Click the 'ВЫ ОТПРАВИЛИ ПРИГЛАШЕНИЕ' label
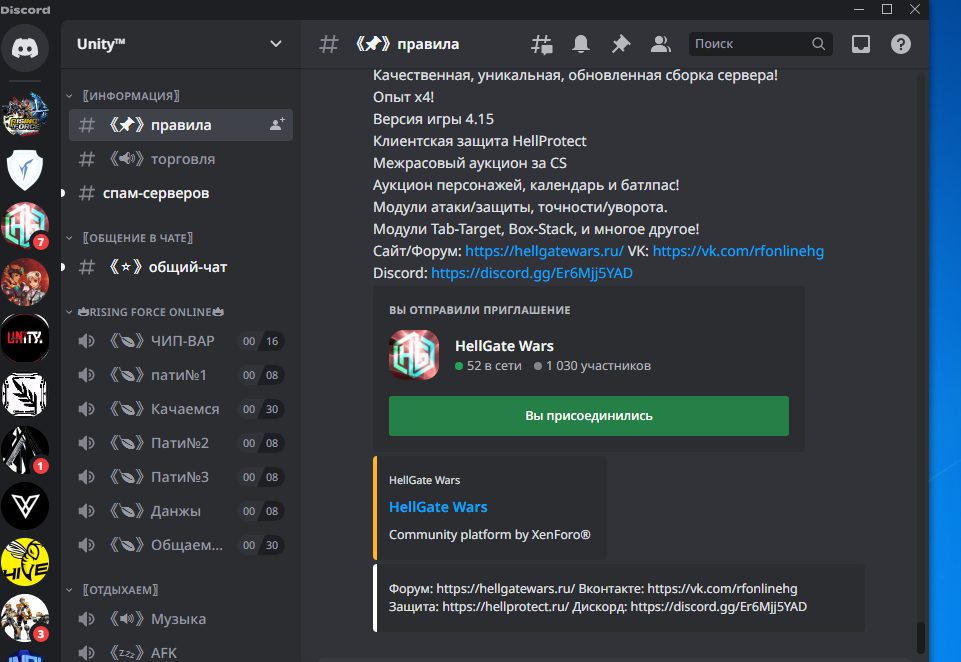Image resolution: width=961 pixels, height=662 pixels. pos(480,310)
